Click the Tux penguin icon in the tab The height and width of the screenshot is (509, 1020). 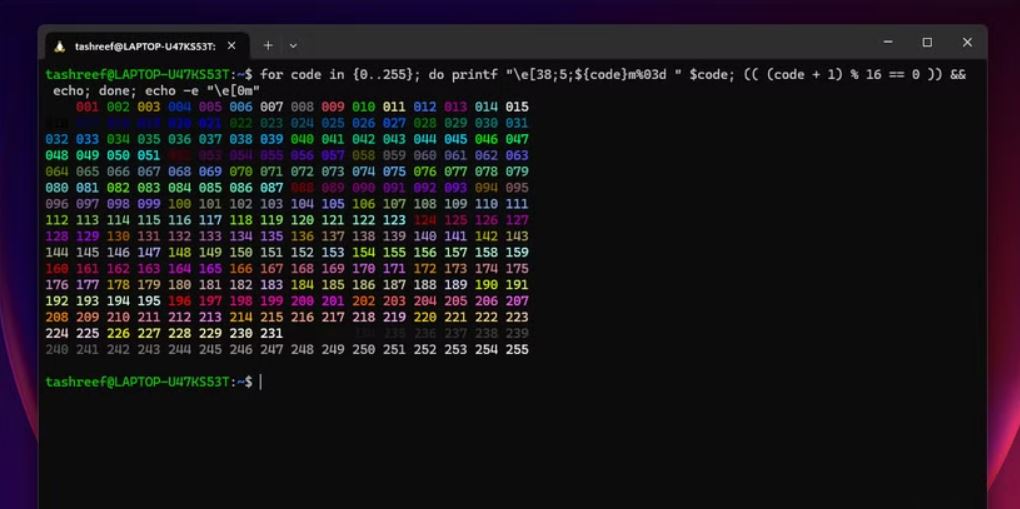pos(59,46)
